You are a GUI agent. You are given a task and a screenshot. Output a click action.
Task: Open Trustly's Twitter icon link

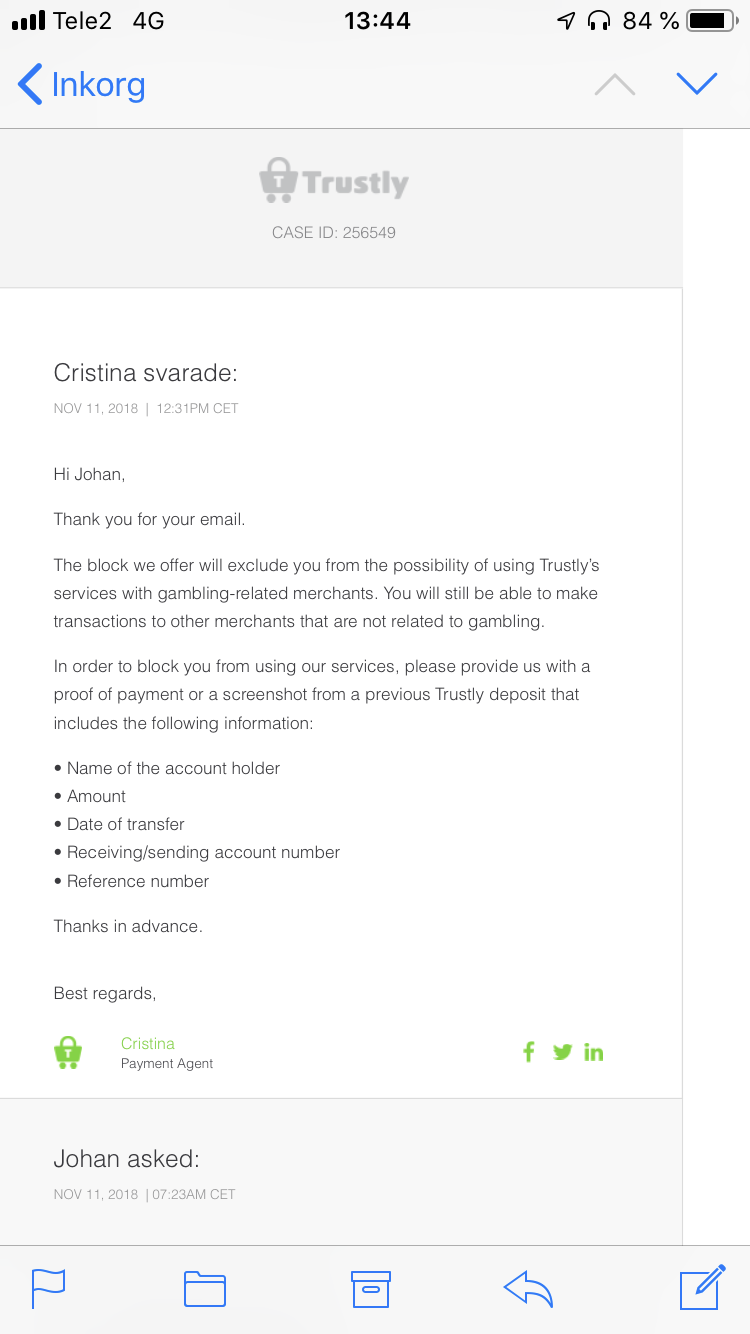pos(562,1051)
